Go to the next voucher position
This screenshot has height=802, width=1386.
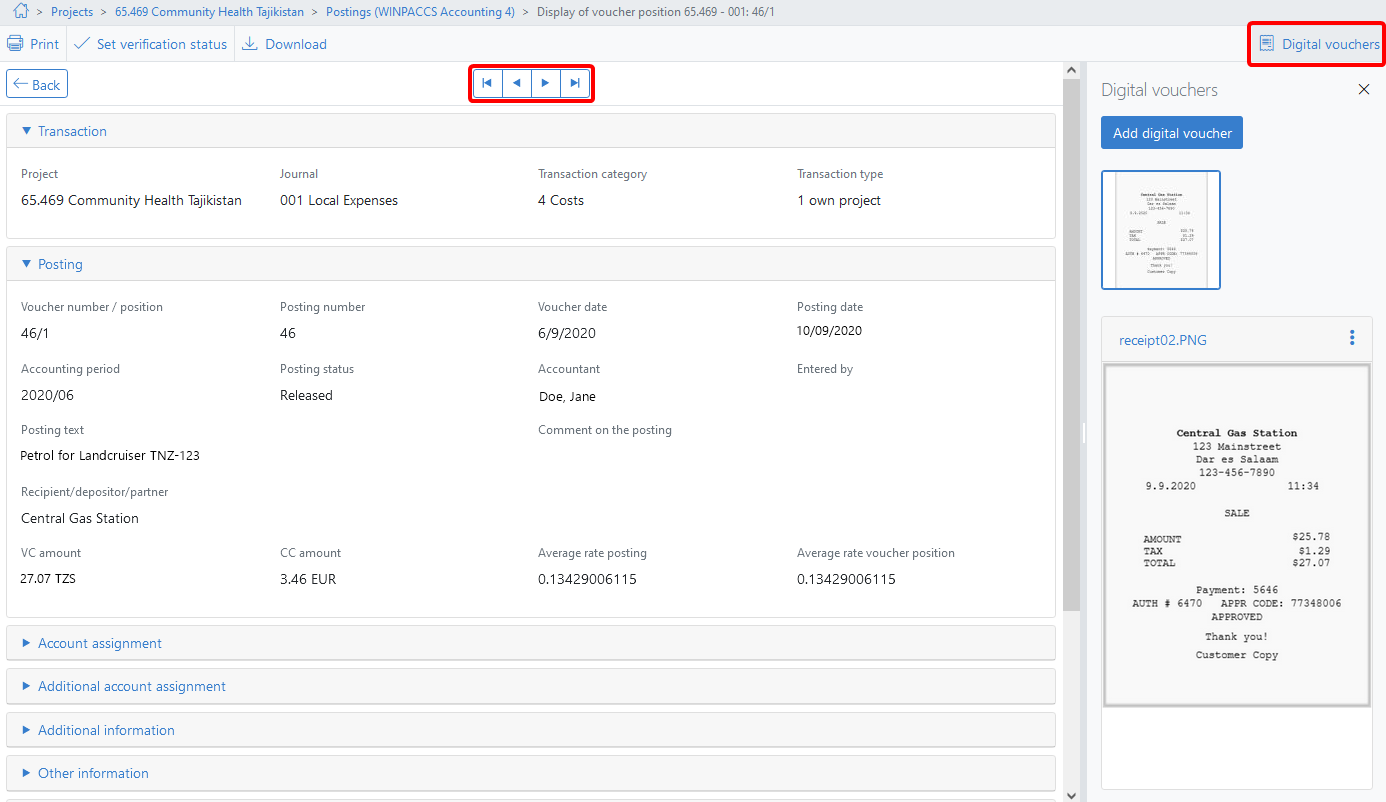coord(545,83)
